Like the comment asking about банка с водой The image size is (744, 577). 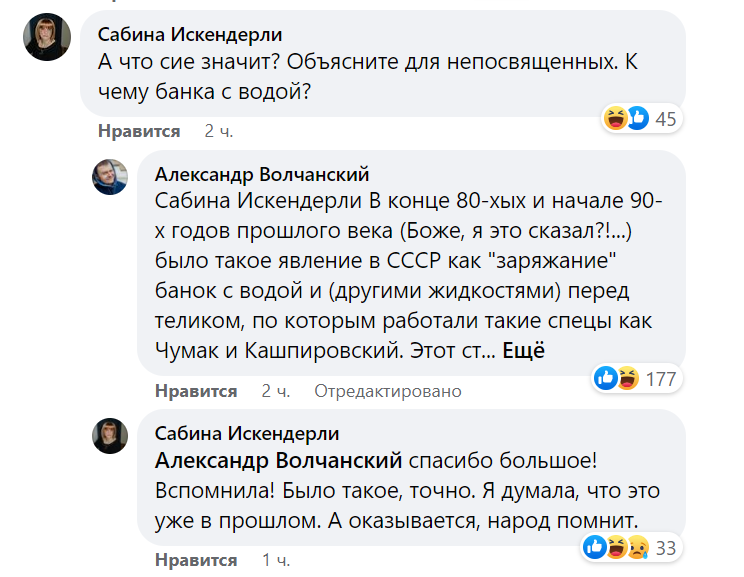tap(139, 131)
